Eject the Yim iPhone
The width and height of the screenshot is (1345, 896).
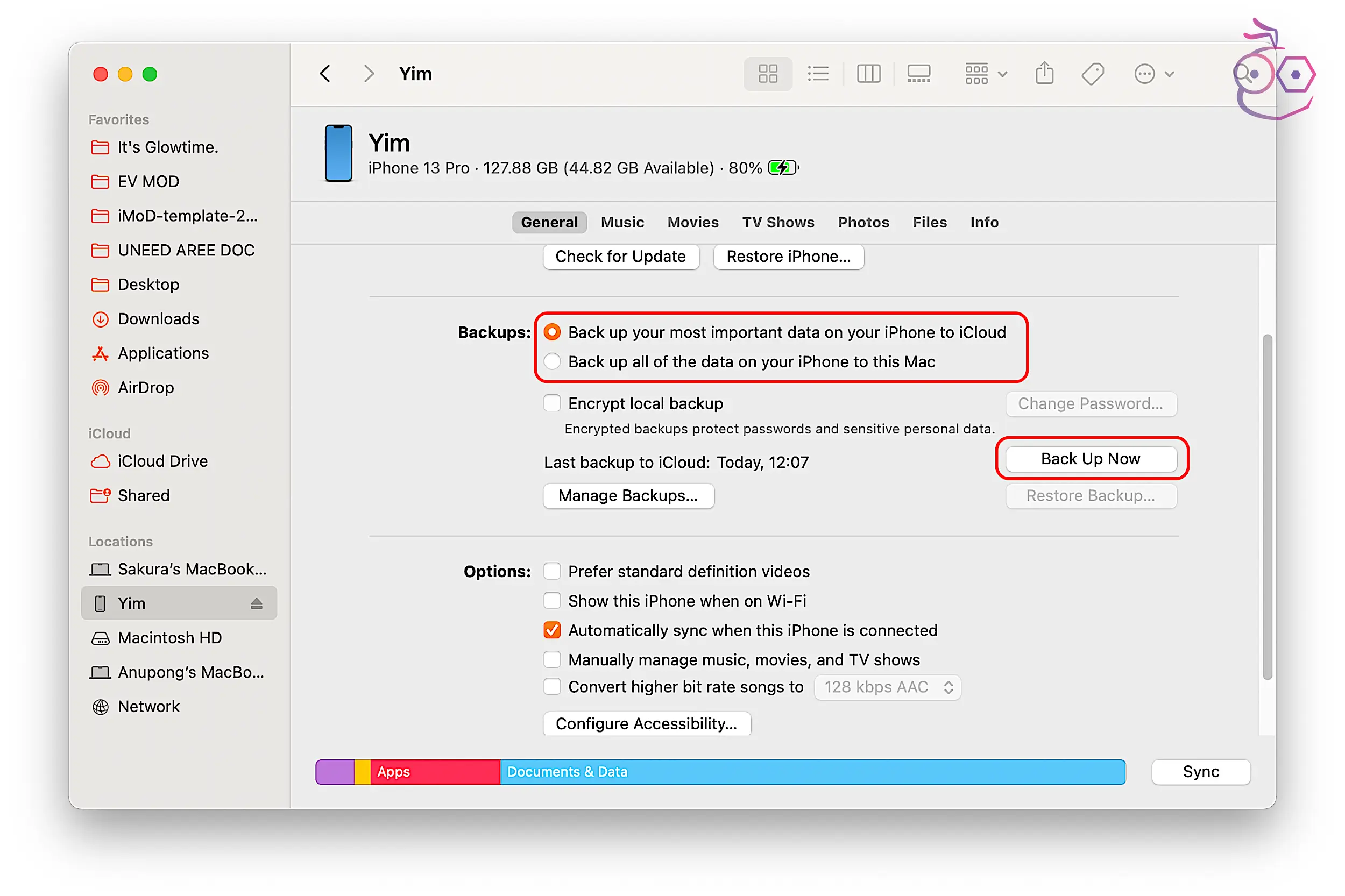[x=256, y=603]
